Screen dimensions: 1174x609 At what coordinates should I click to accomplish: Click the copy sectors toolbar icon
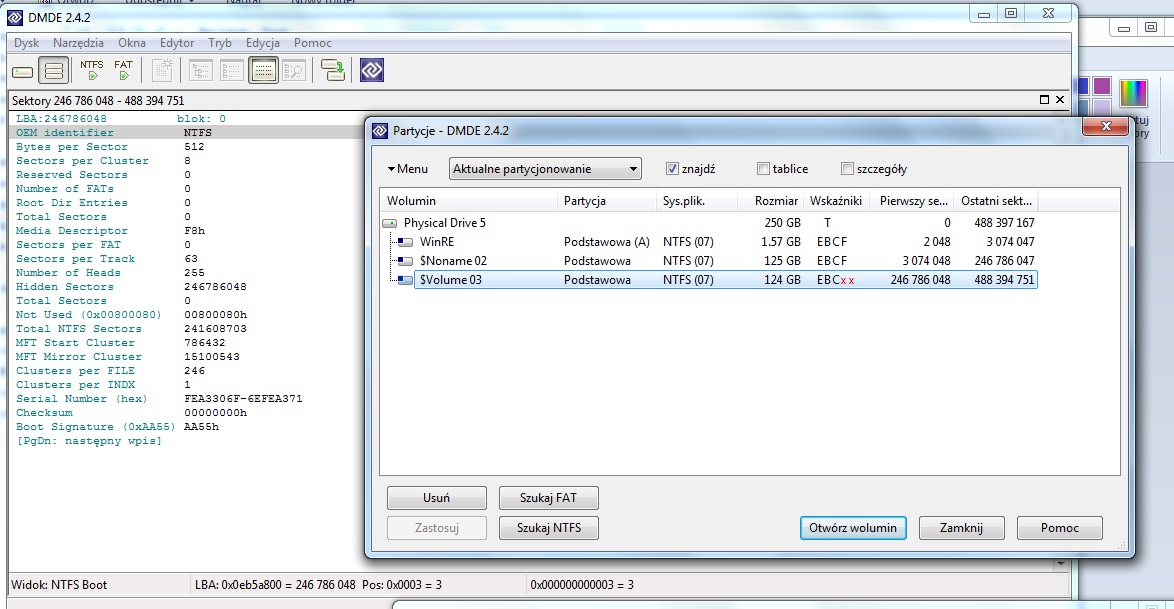coord(332,70)
